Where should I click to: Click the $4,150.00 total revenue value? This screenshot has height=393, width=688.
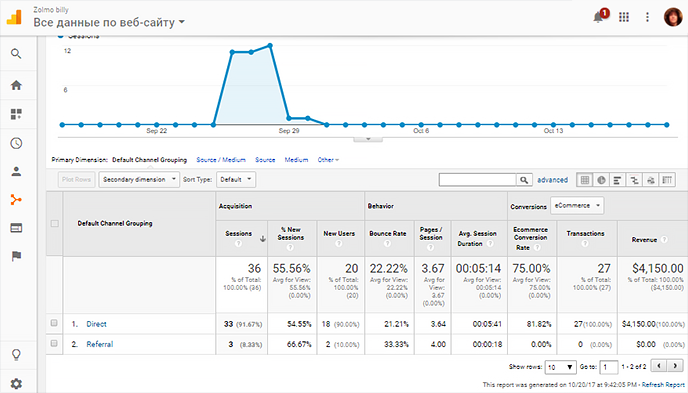(658, 268)
